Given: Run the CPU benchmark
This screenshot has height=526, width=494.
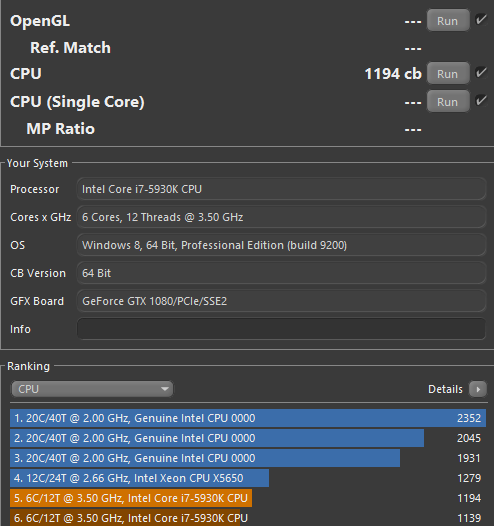Looking at the screenshot, I should coord(448,73).
